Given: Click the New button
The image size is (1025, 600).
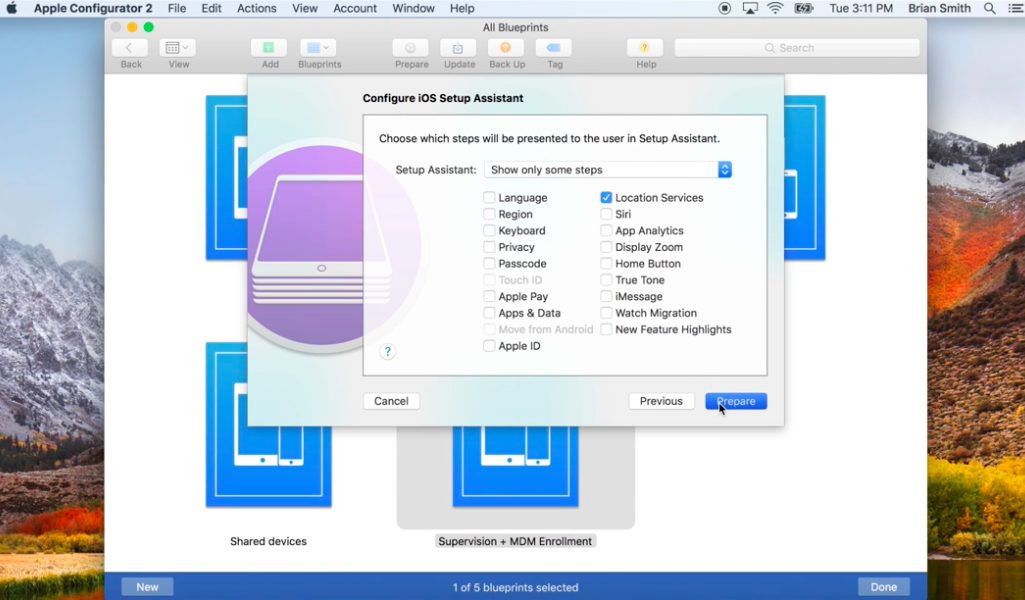Looking at the screenshot, I should [147, 587].
